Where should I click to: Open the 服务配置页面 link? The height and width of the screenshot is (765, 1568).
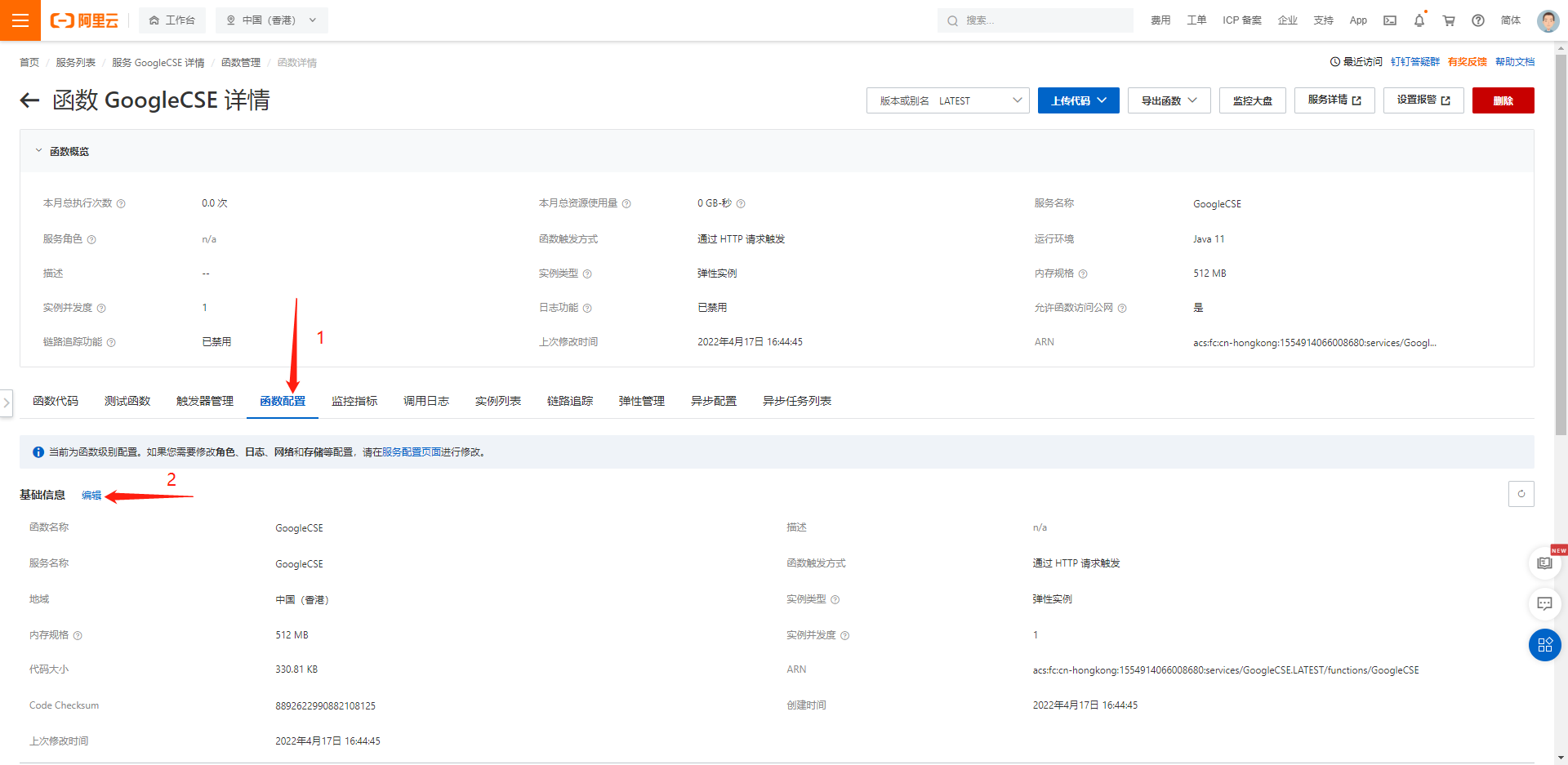click(412, 452)
